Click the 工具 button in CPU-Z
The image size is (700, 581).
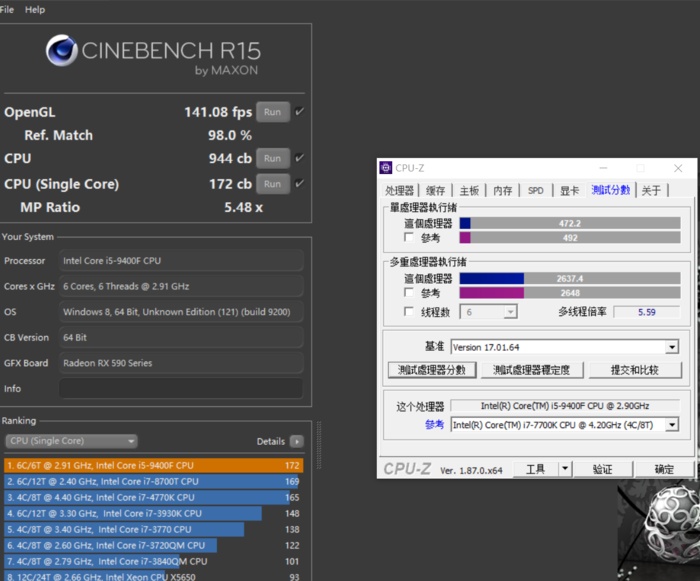(x=536, y=469)
